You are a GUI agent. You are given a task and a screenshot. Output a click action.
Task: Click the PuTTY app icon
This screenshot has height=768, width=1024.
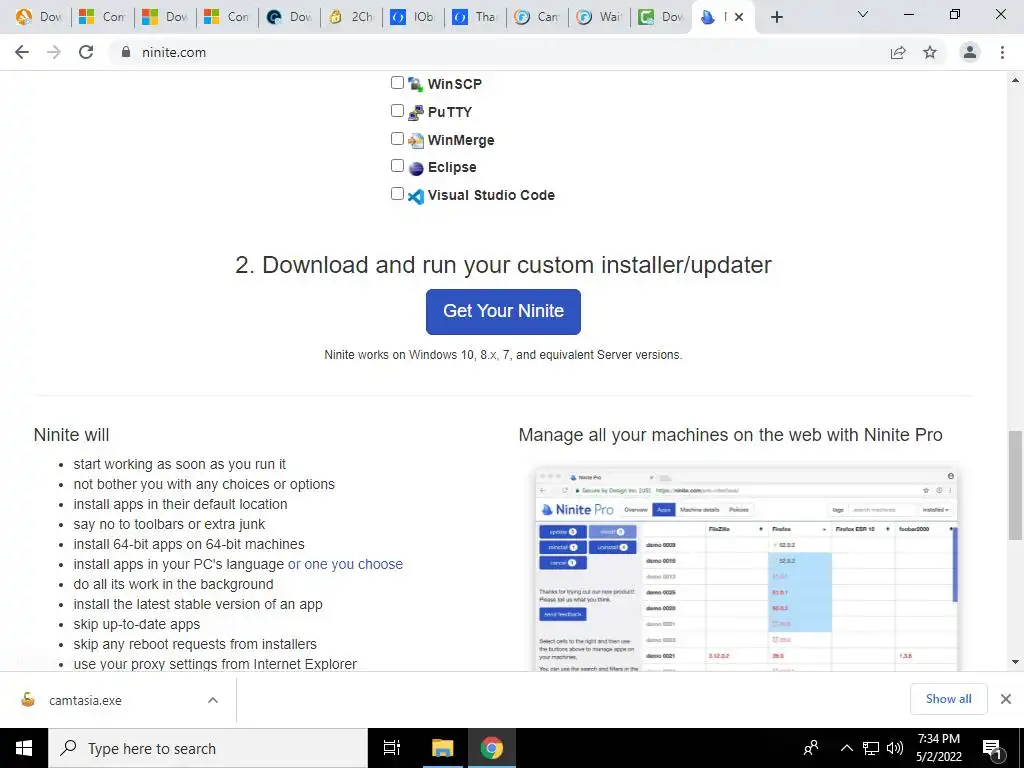click(x=416, y=112)
